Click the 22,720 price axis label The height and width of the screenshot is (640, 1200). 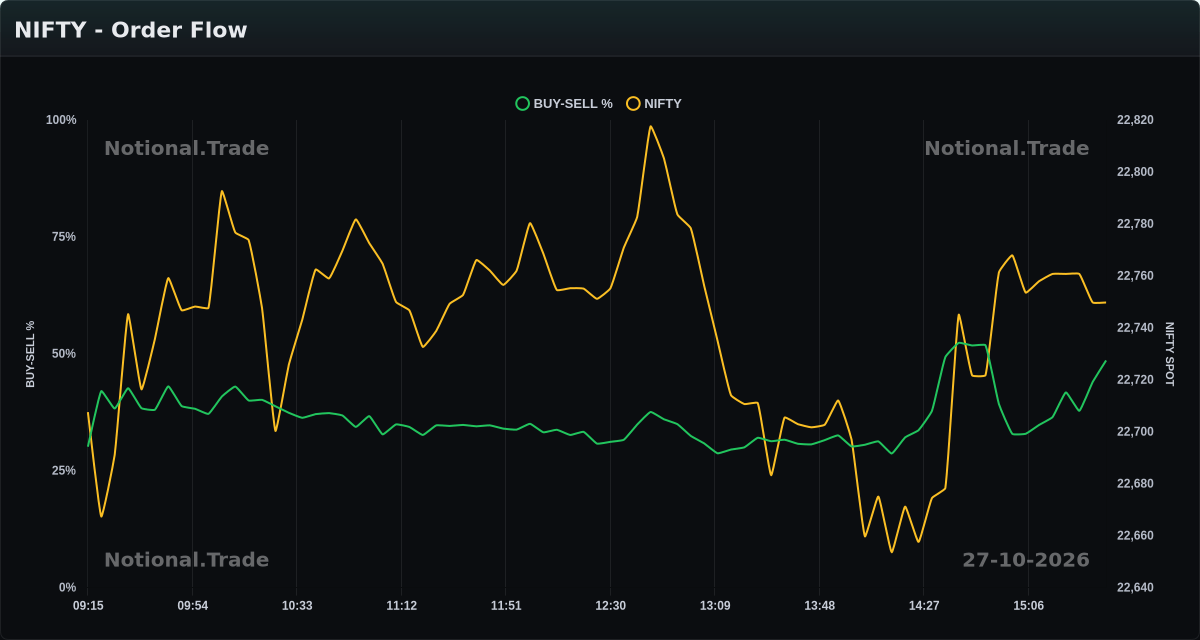point(1135,380)
